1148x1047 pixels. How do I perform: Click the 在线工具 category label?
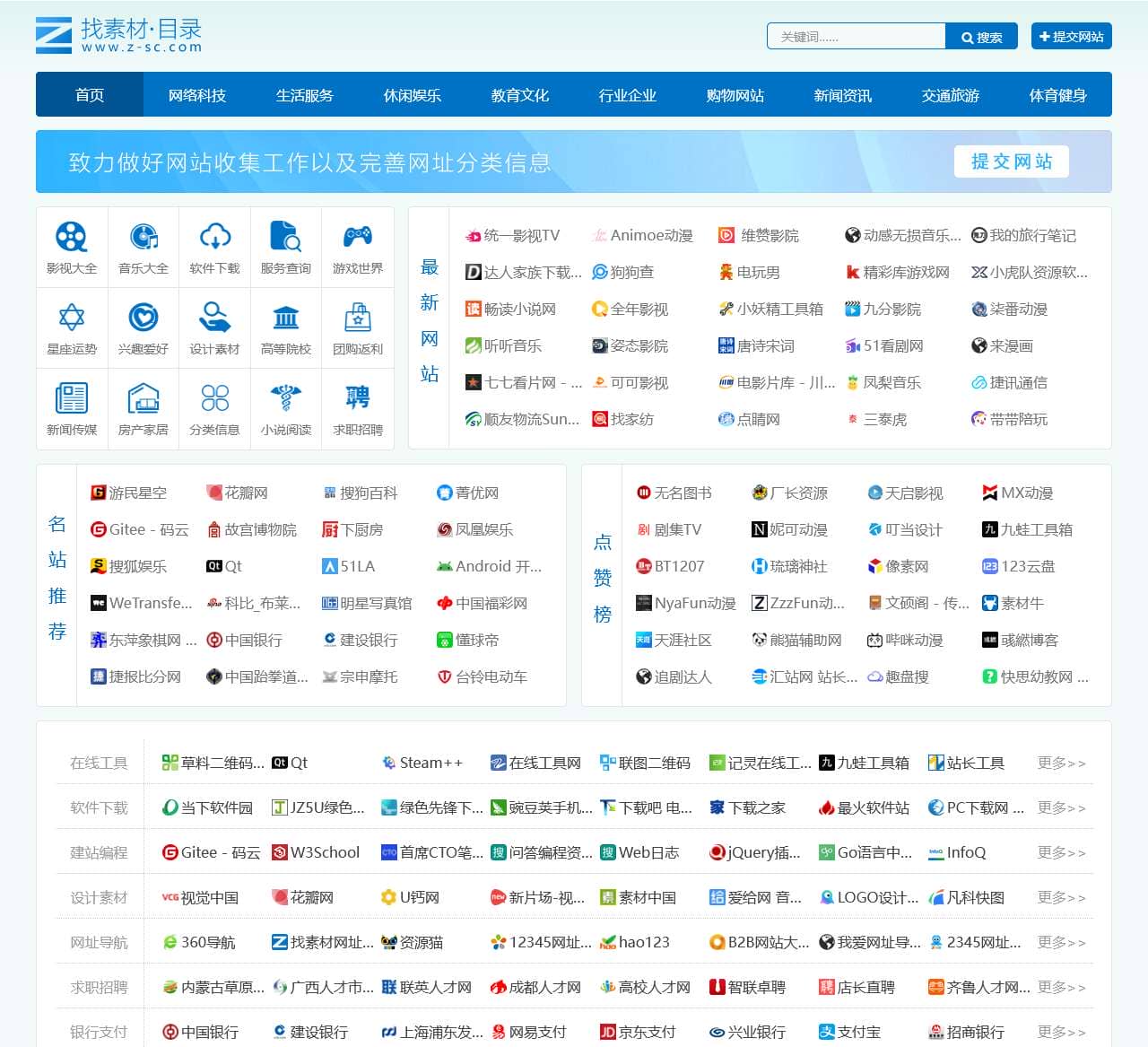tap(99, 763)
